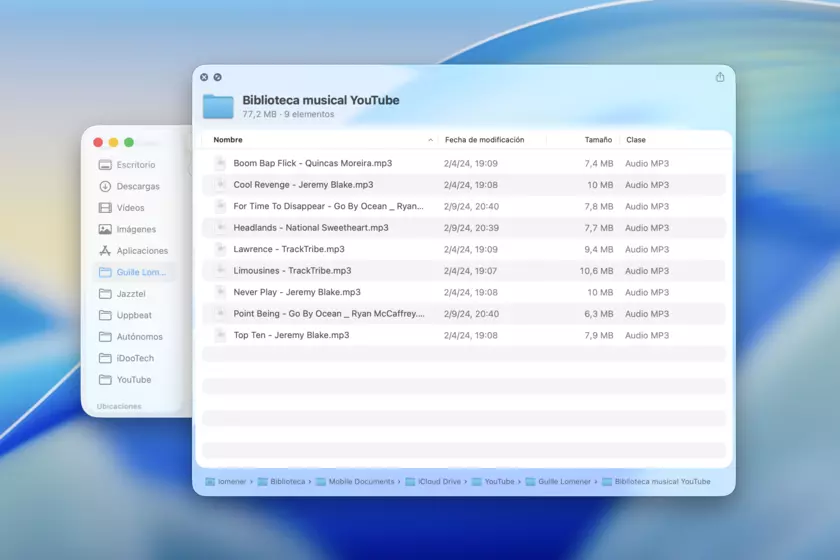Close the Quick Look preview with X button
The height and width of the screenshot is (560, 840).
(x=204, y=77)
